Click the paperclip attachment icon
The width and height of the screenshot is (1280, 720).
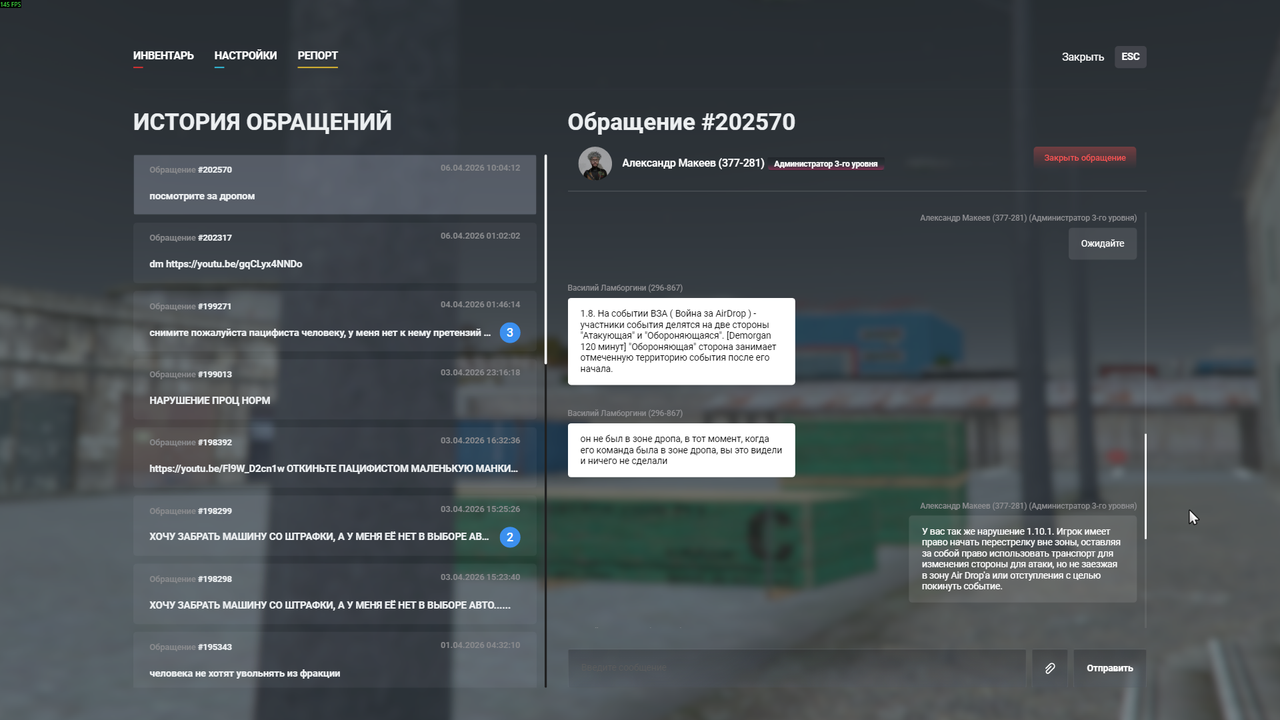pos(1049,668)
